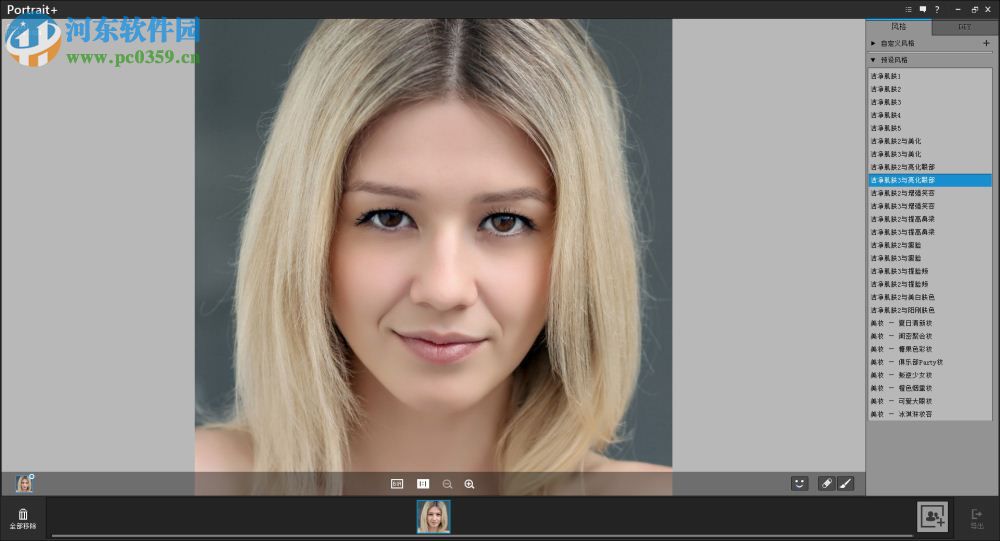The image size is (1000, 541).
Task: Pick preset 洁净肌肤2与提高鼻梁
Action: coord(930,219)
